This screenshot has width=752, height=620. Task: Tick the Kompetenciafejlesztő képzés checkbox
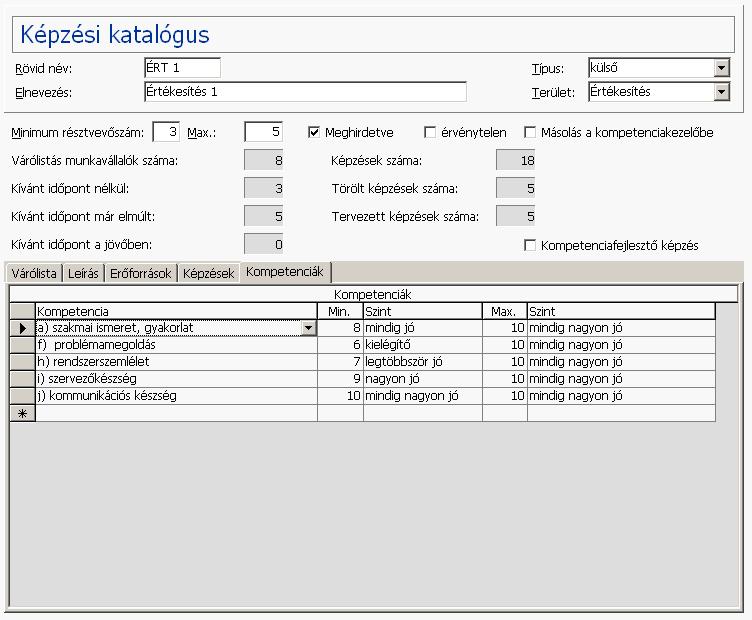[x=529, y=246]
